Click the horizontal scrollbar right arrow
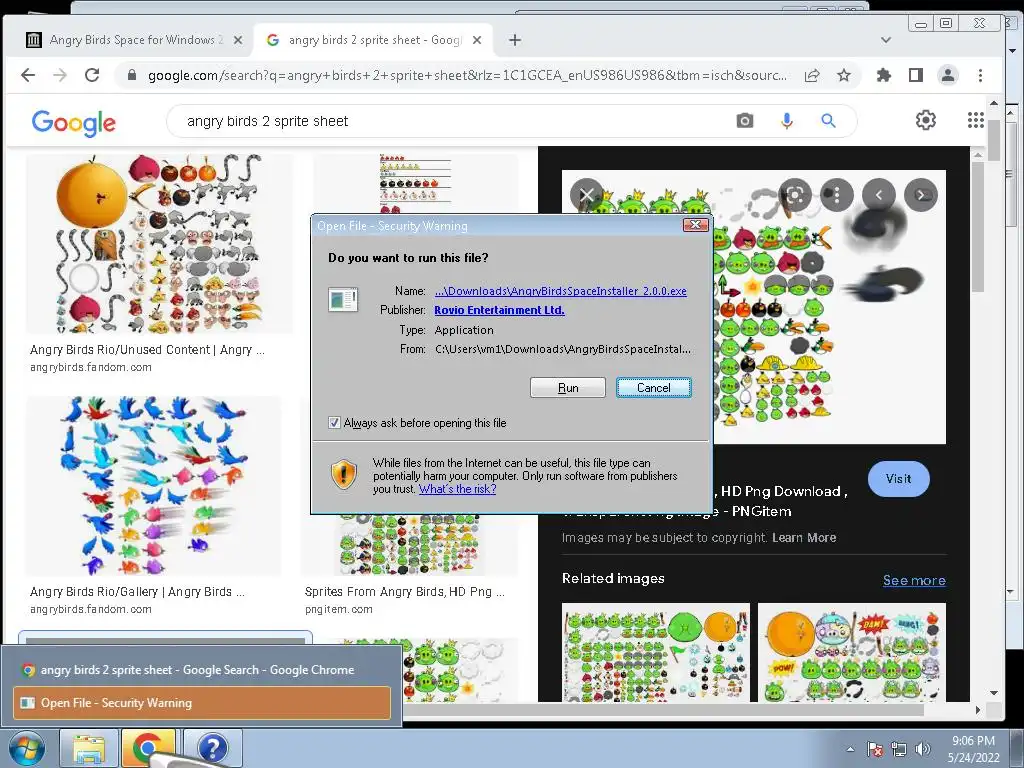The image size is (1024, 768). pos(978,709)
